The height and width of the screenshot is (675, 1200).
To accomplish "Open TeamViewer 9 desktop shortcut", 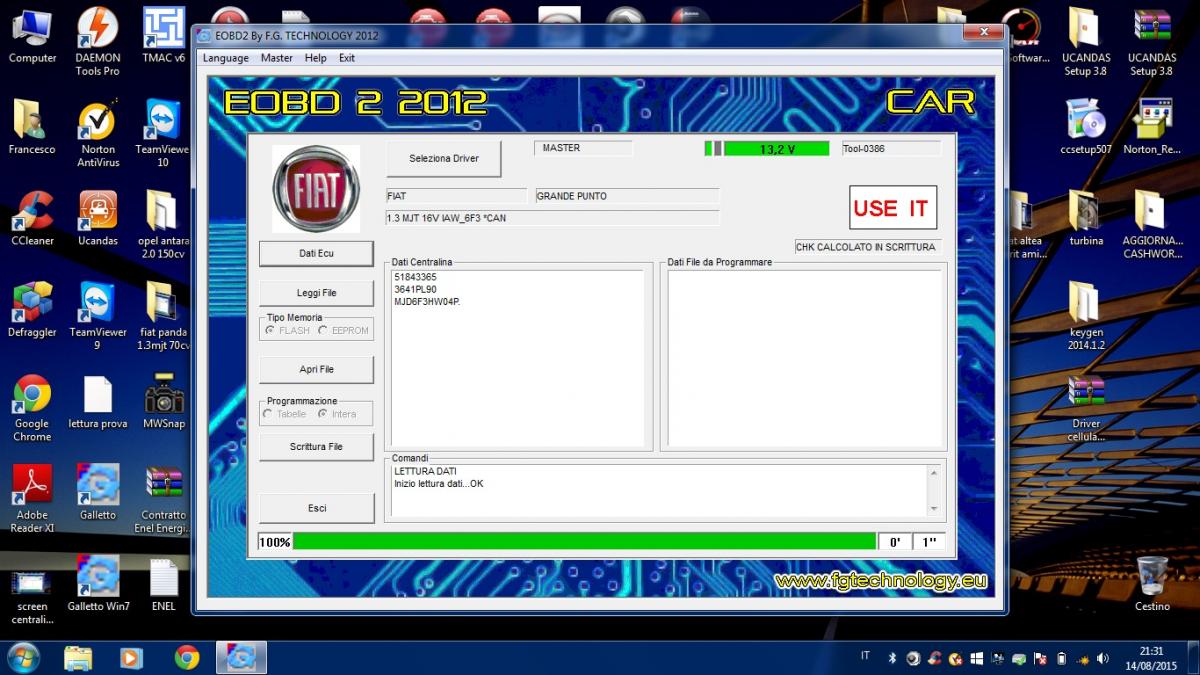I will click(x=98, y=316).
